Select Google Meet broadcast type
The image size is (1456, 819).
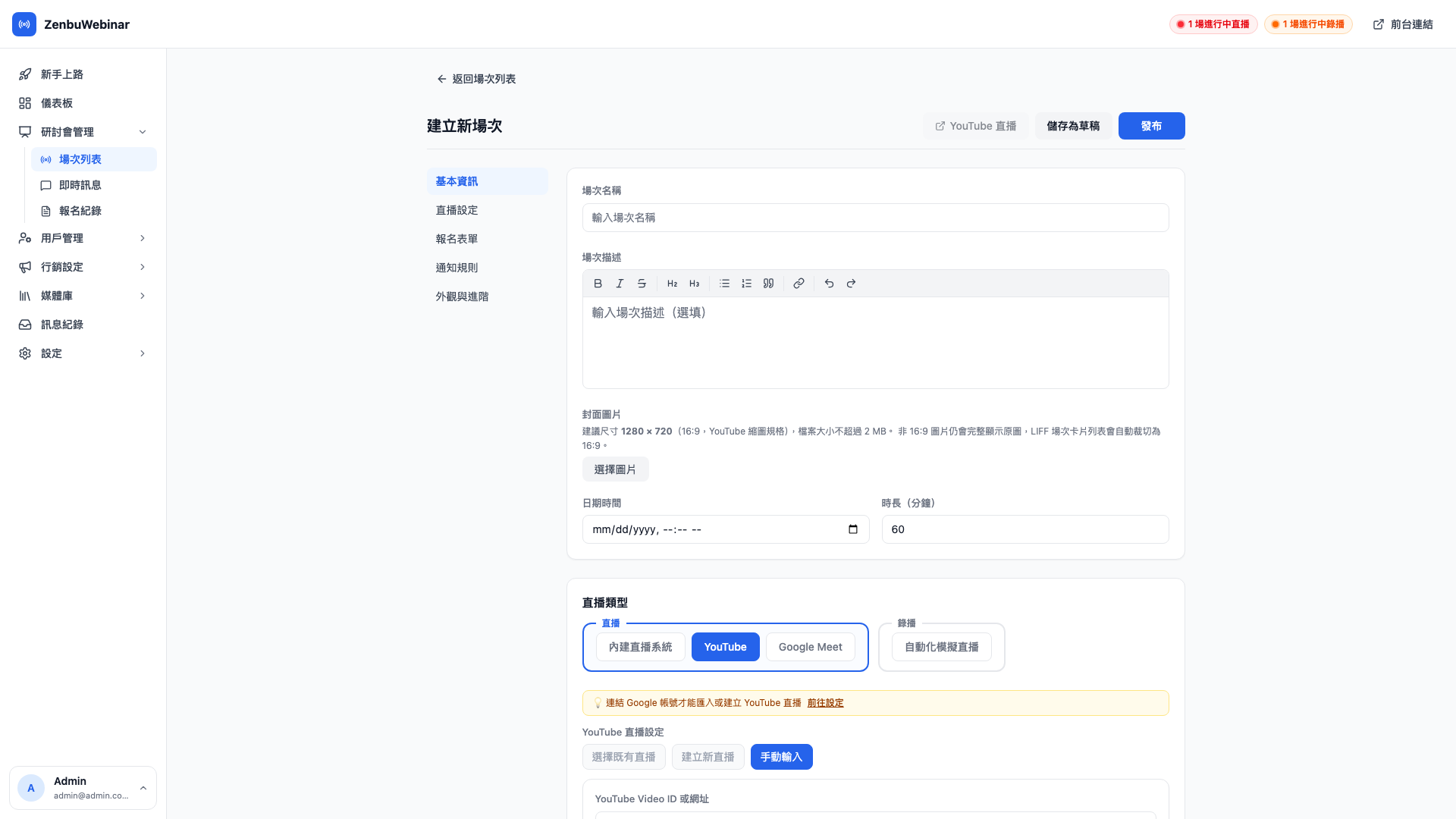tap(811, 647)
